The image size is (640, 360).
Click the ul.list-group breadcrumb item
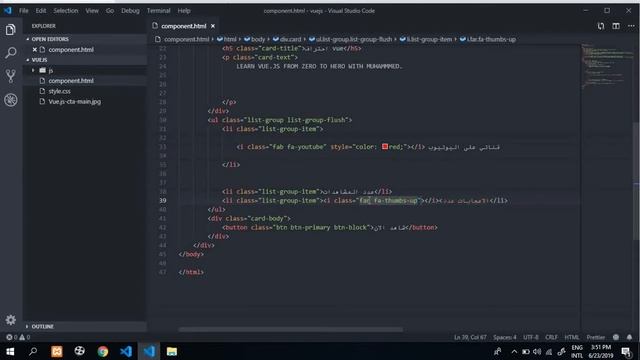[x=350, y=39]
